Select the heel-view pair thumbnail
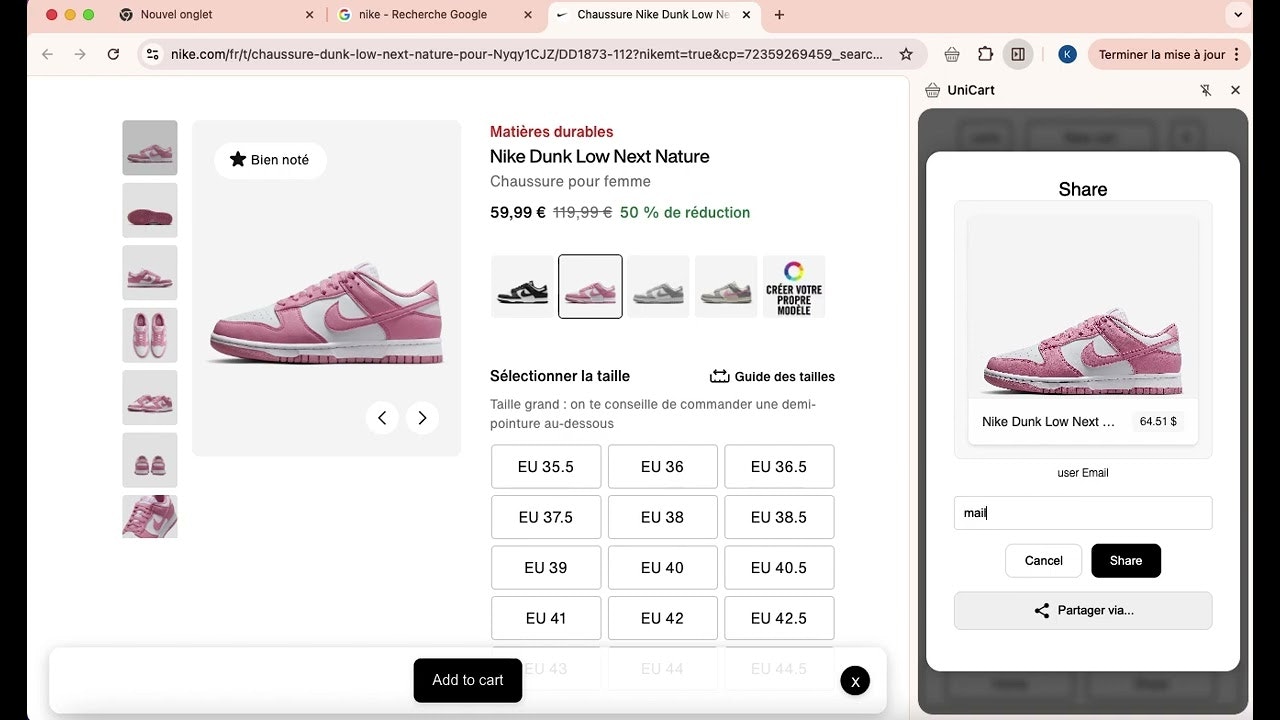This screenshot has height=720, width=1280. (x=150, y=460)
